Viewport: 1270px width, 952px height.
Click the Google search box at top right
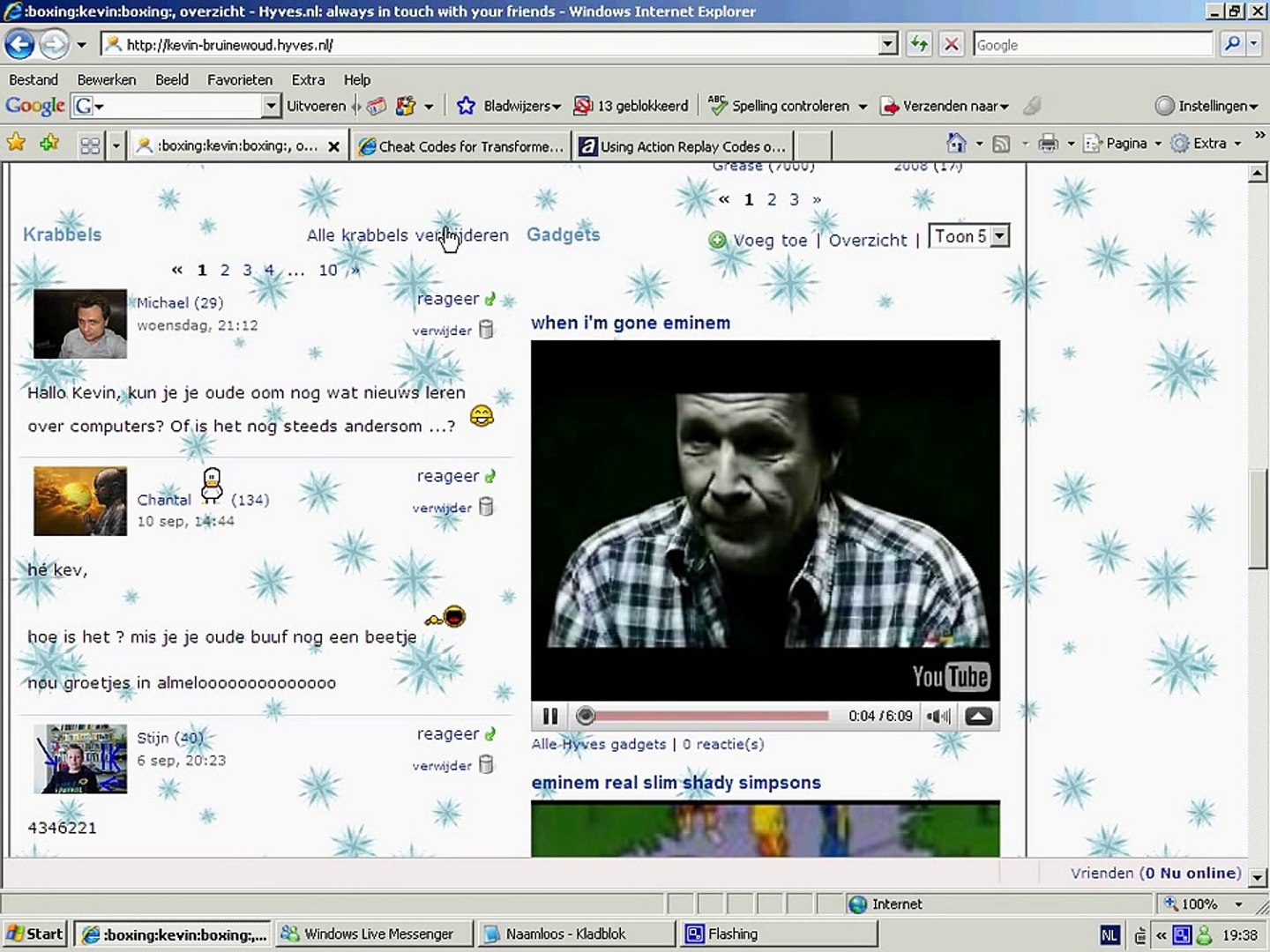pyautogui.click(x=1094, y=44)
